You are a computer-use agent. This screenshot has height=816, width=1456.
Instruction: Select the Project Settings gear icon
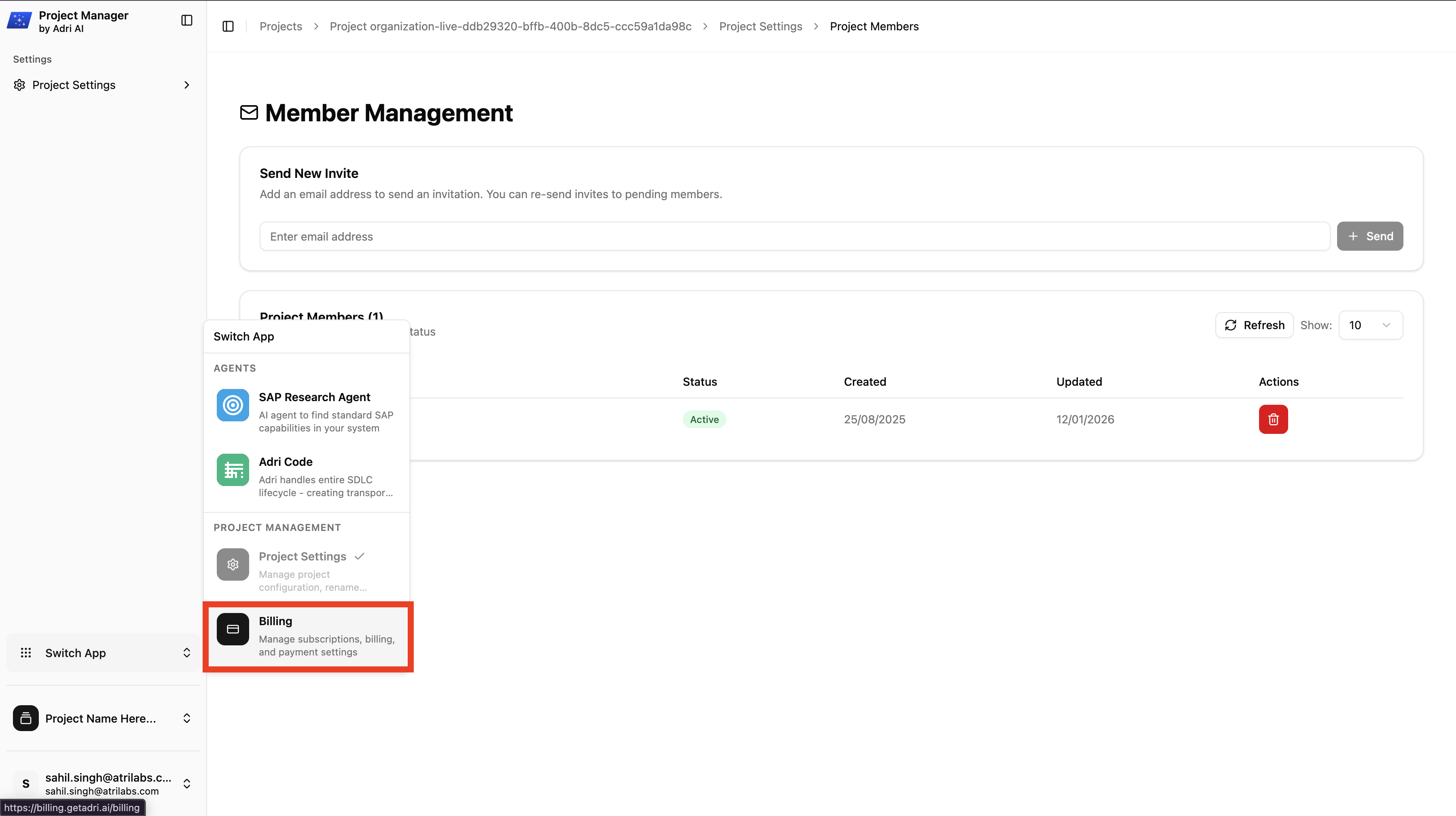click(232, 564)
